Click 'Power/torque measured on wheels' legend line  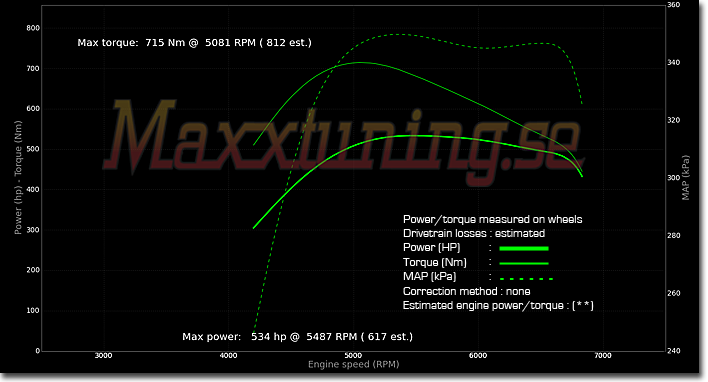[493, 219]
